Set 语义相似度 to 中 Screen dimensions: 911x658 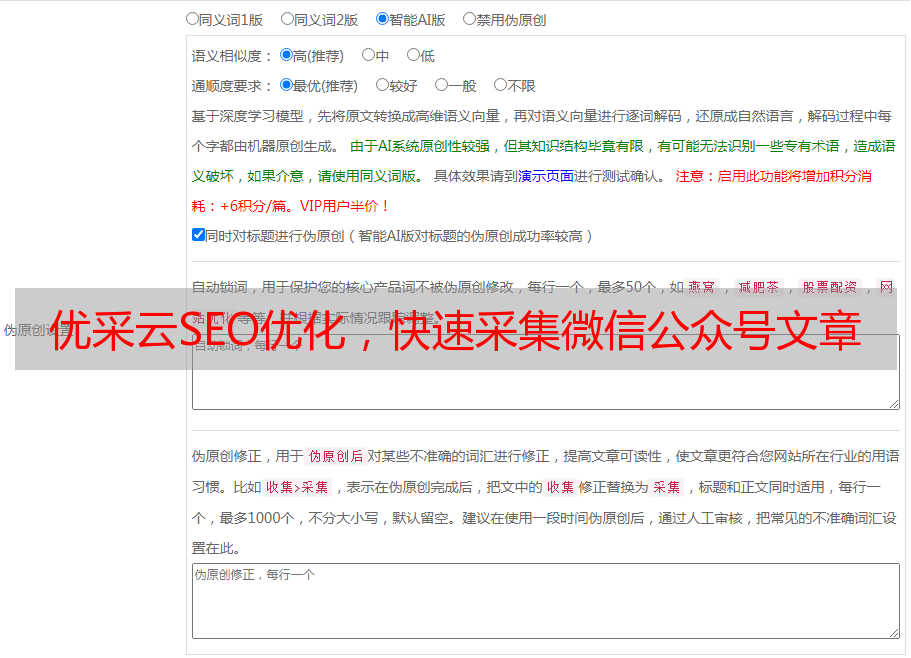(368, 55)
